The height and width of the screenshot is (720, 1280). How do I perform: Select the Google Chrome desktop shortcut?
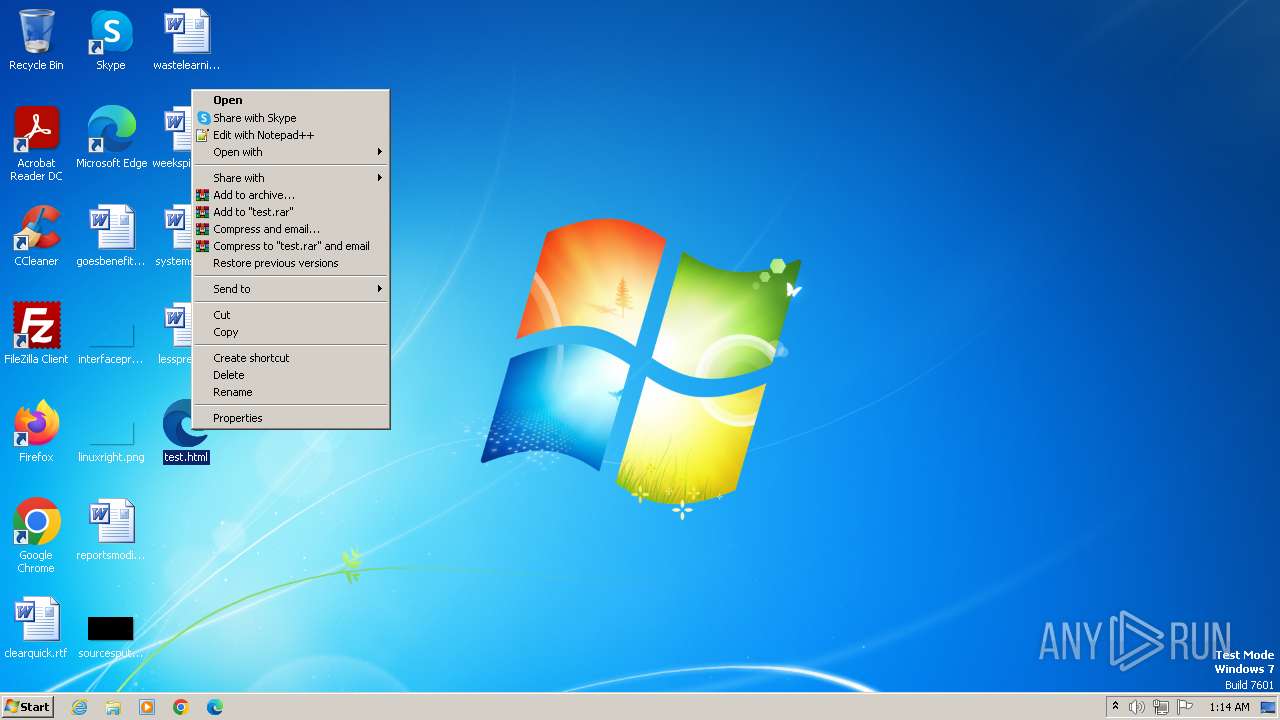tap(36, 536)
